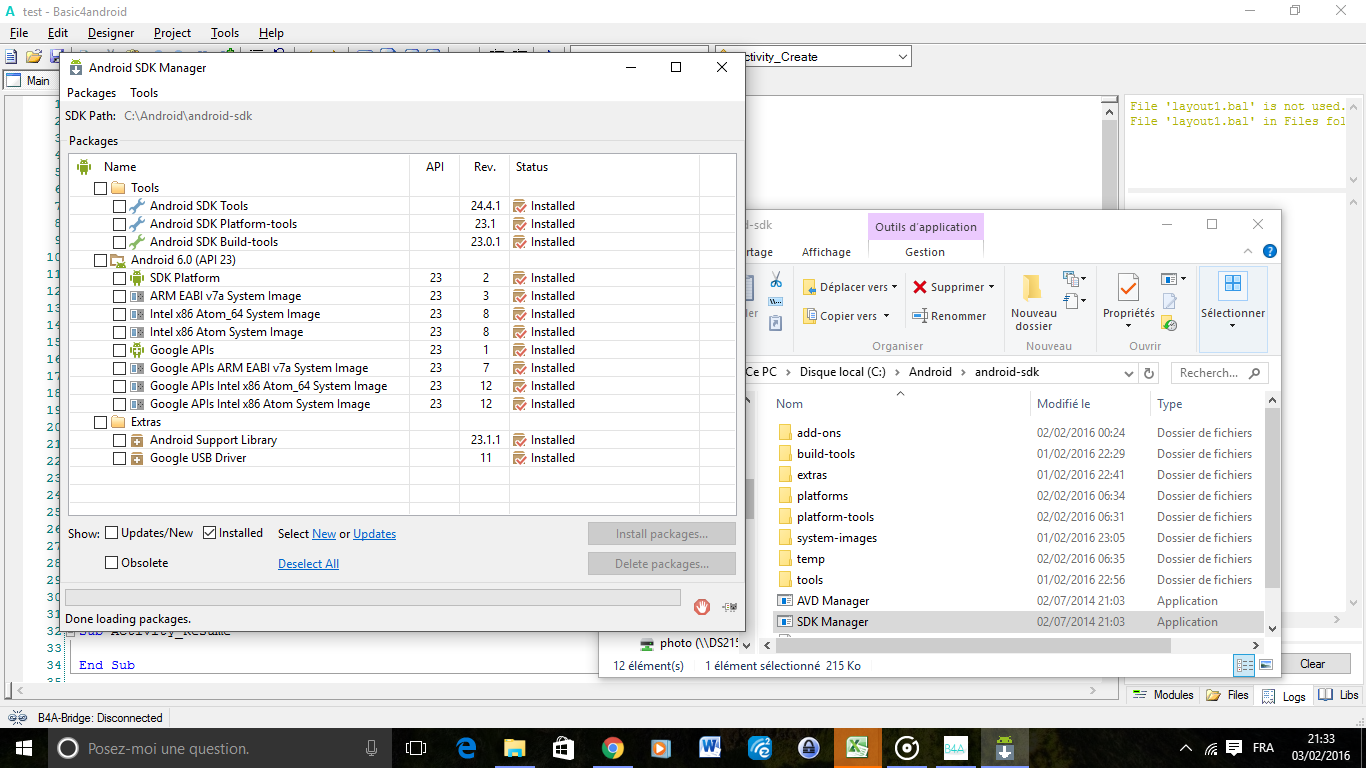Click the Historique icon in the Ouvrir group
The width and height of the screenshot is (1366, 768).
tap(1169, 324)
